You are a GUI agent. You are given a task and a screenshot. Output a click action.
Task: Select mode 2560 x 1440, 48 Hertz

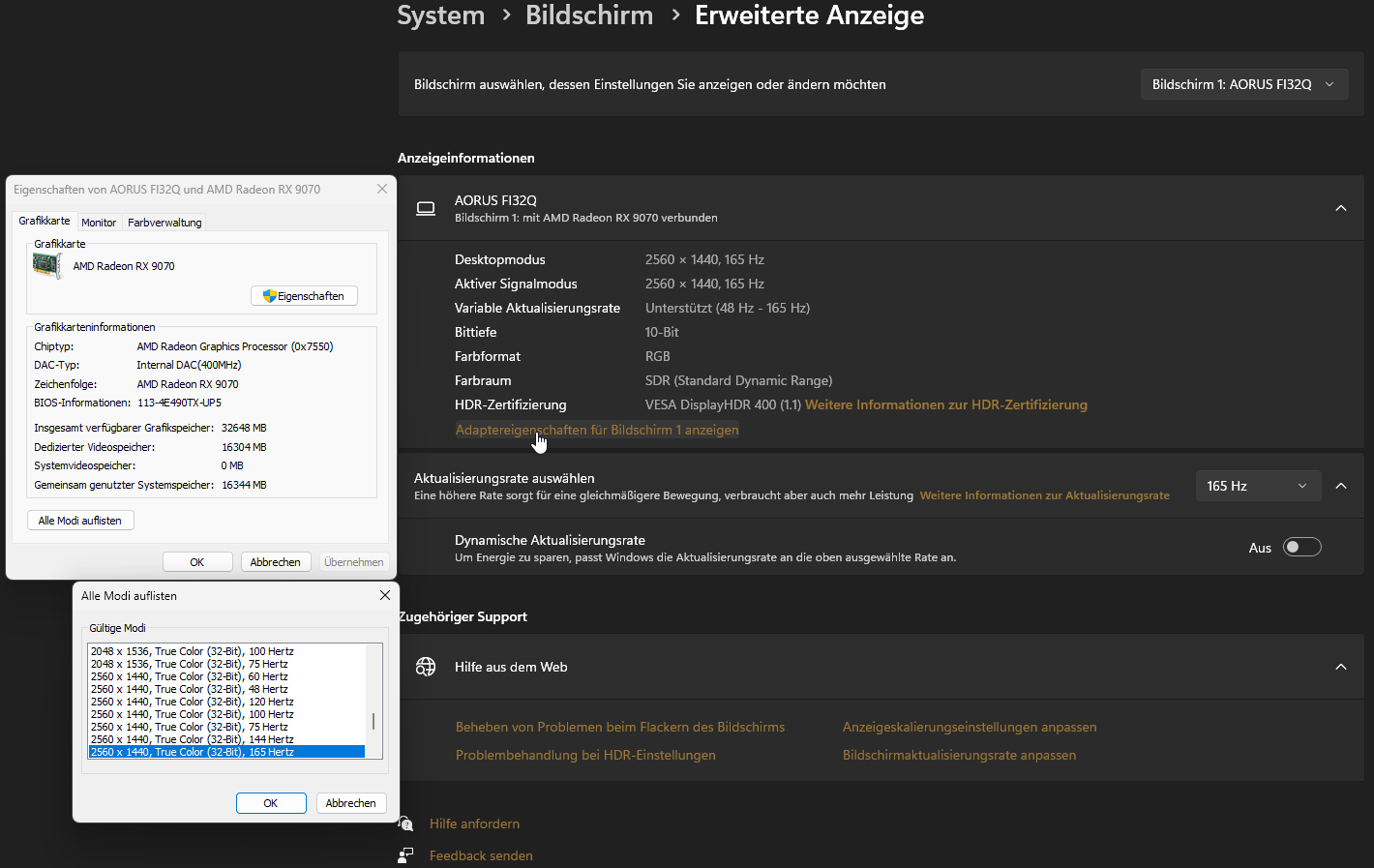[x=226, y=689]
